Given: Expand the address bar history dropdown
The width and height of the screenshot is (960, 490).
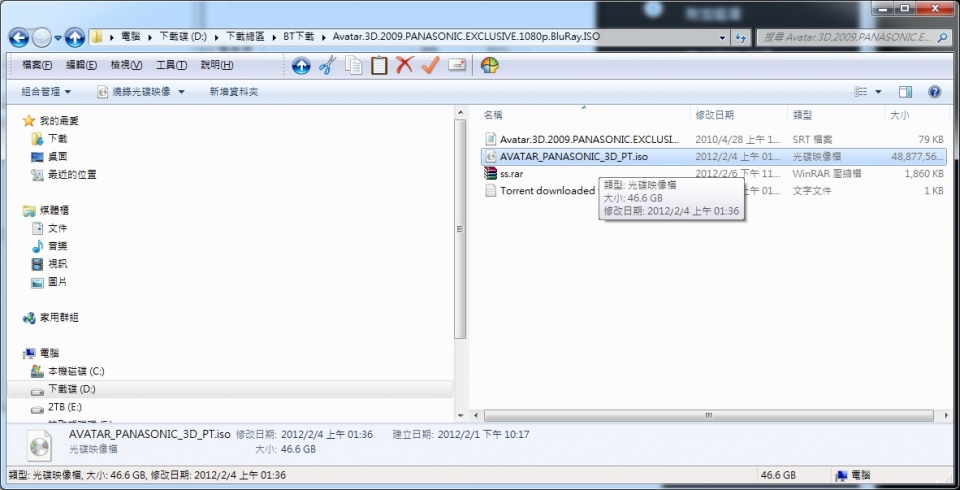Looking at the screenshot, I should tap(723, 37).
